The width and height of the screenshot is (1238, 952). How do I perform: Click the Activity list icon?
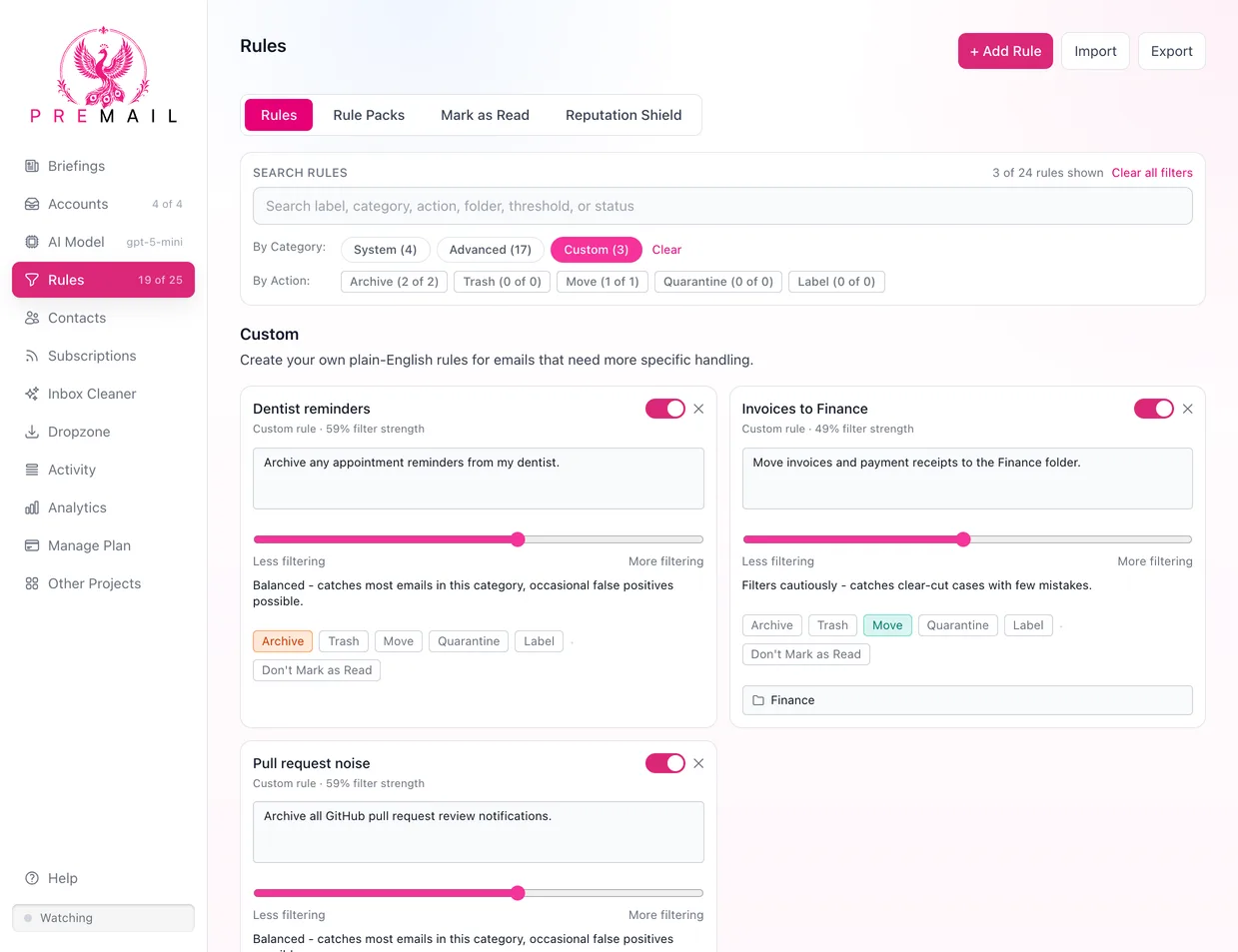click(32, 470)
